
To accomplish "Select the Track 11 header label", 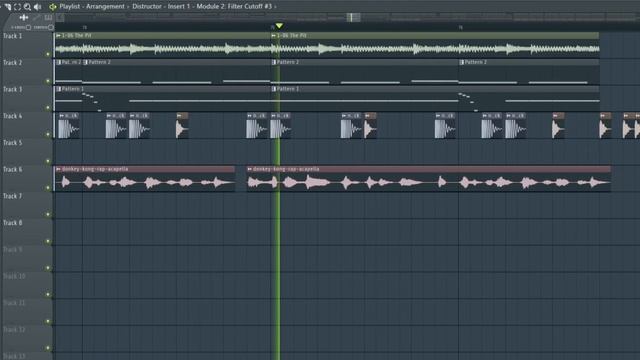I will [x=14, y=303].
